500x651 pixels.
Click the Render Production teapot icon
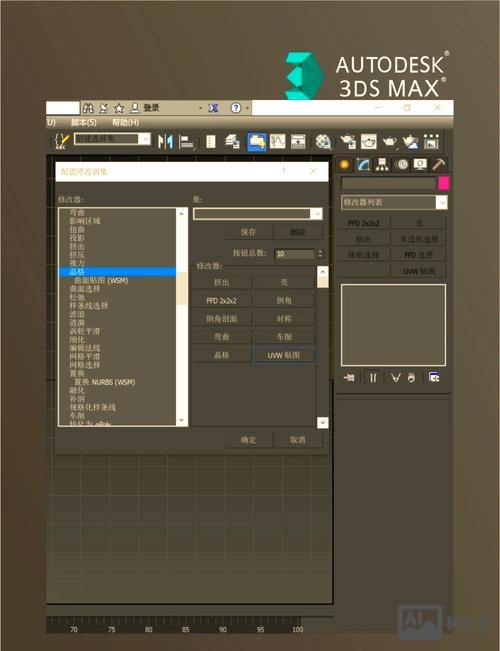[x=390, y=142]
